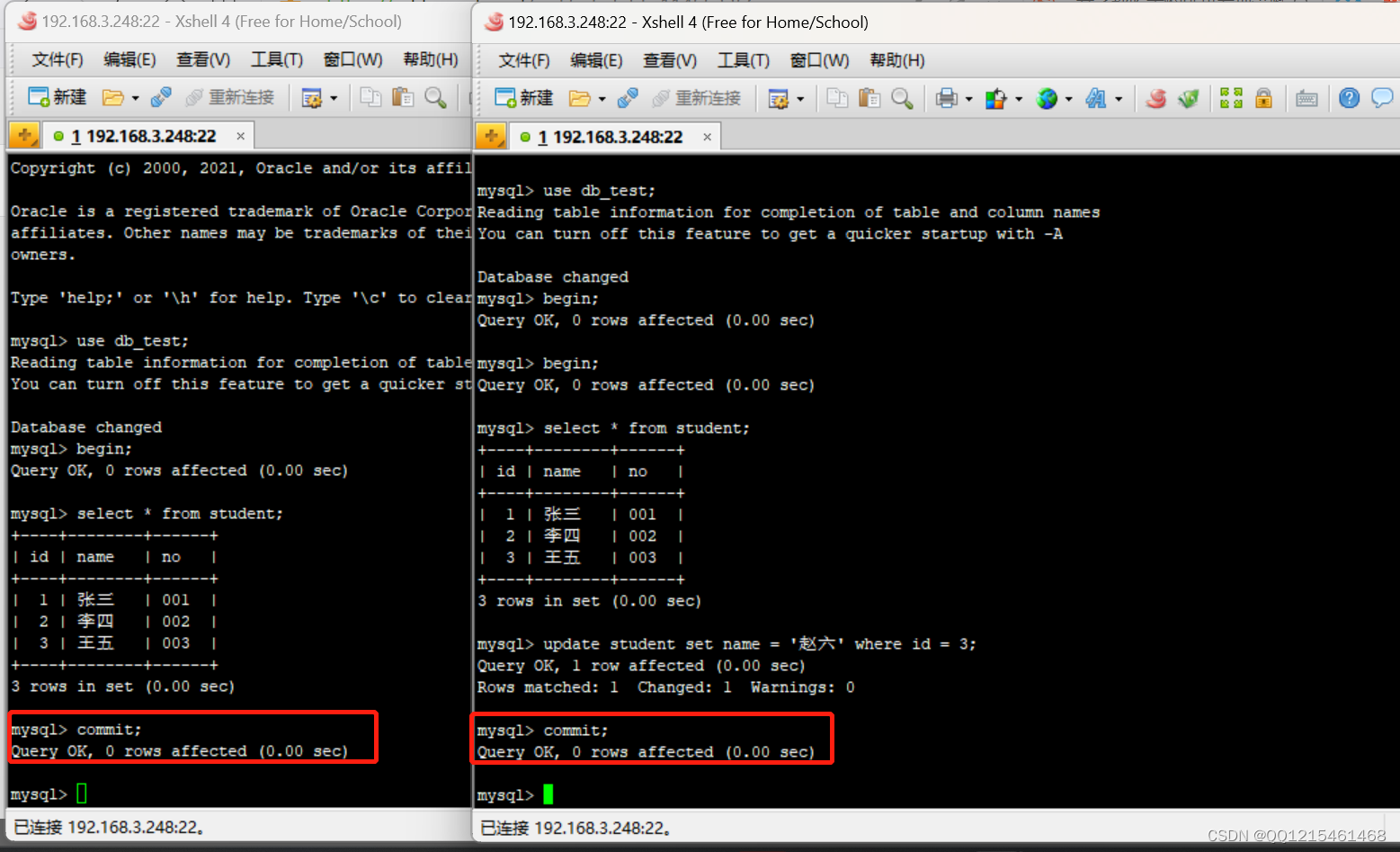Click the green Xagent icon in toolbar
The height and width of the screenshot is (852, 1400).
click(1189, 98)
